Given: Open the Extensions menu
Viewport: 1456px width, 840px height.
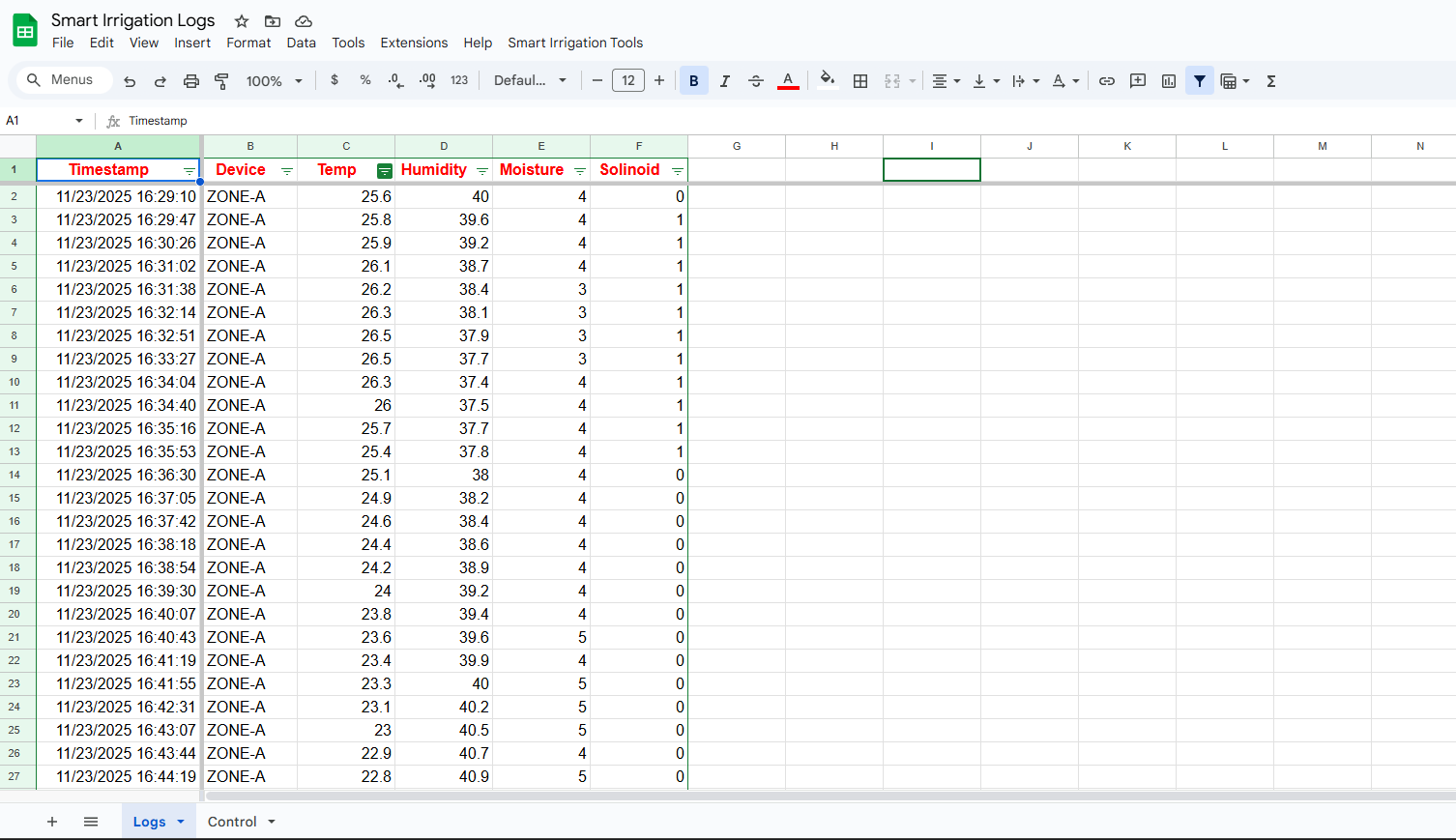Looking at the screenshot, I should (414, 43).
